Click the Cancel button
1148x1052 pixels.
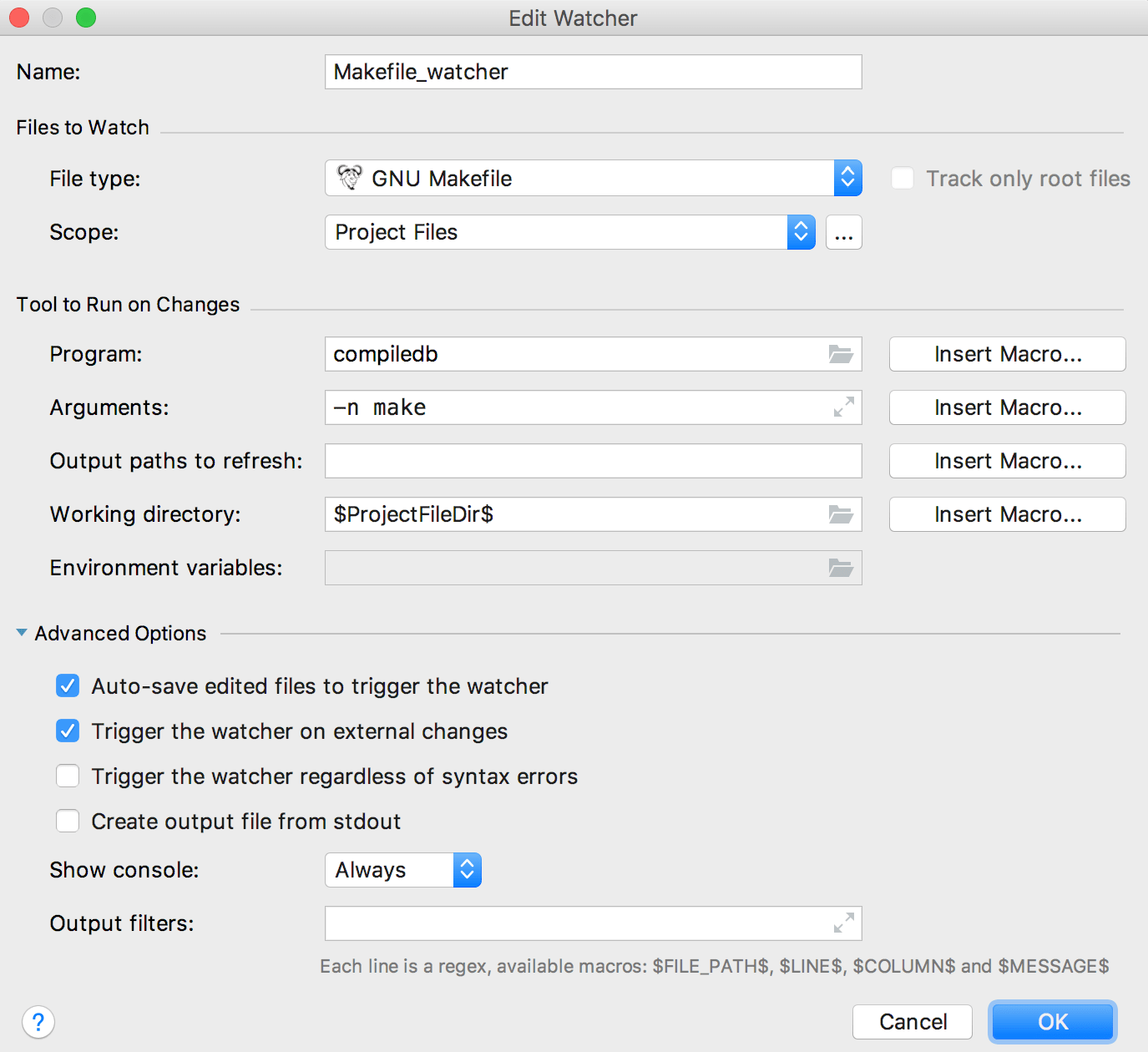pos(912,1022)
